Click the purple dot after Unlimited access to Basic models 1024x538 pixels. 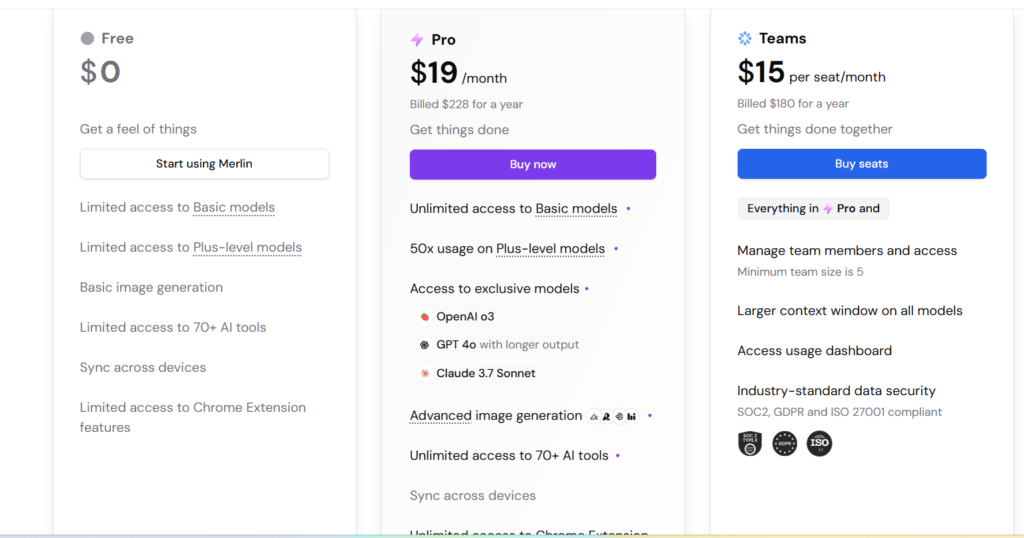pos(628,209)
